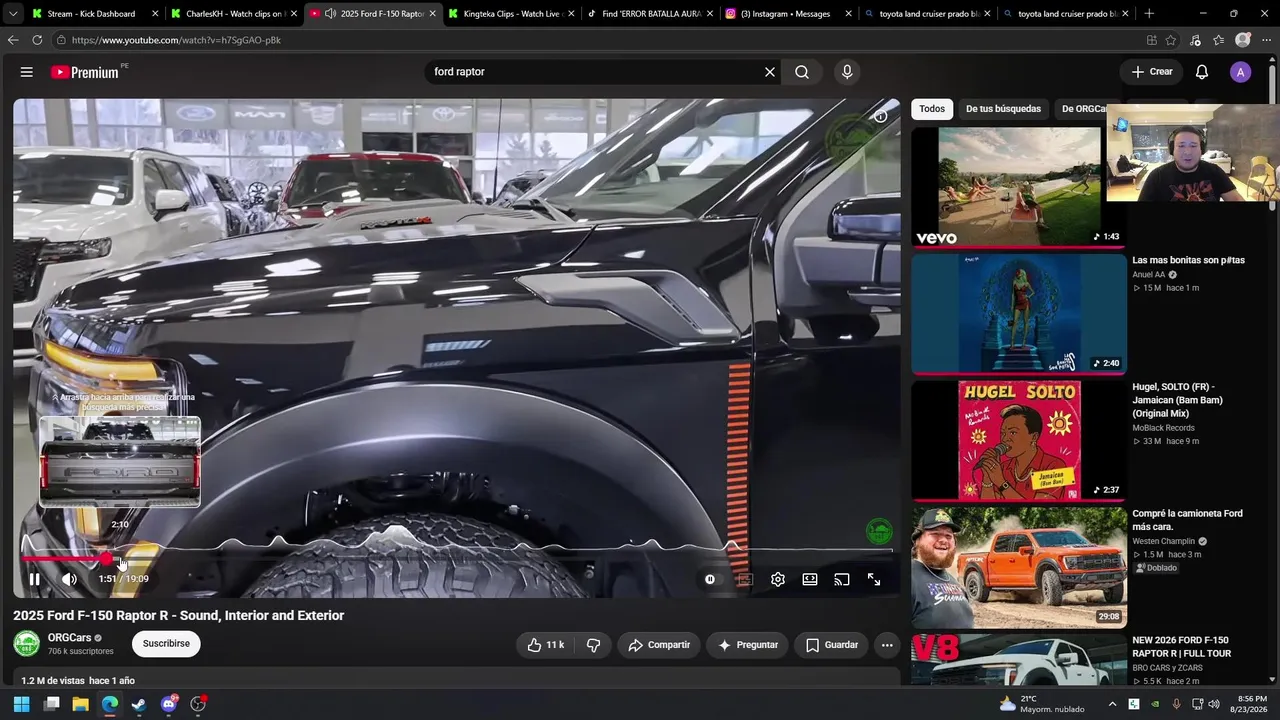Open orange Ford truck video thumbnail
This screenshot has height=720, width=1280.
1019,567
